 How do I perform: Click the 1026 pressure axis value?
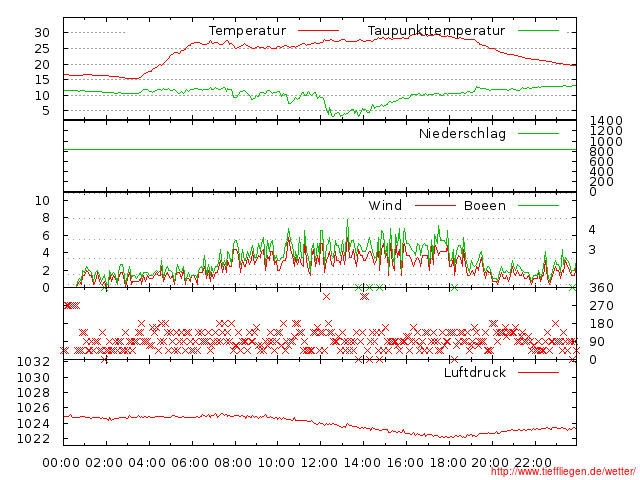pos(33,408)
